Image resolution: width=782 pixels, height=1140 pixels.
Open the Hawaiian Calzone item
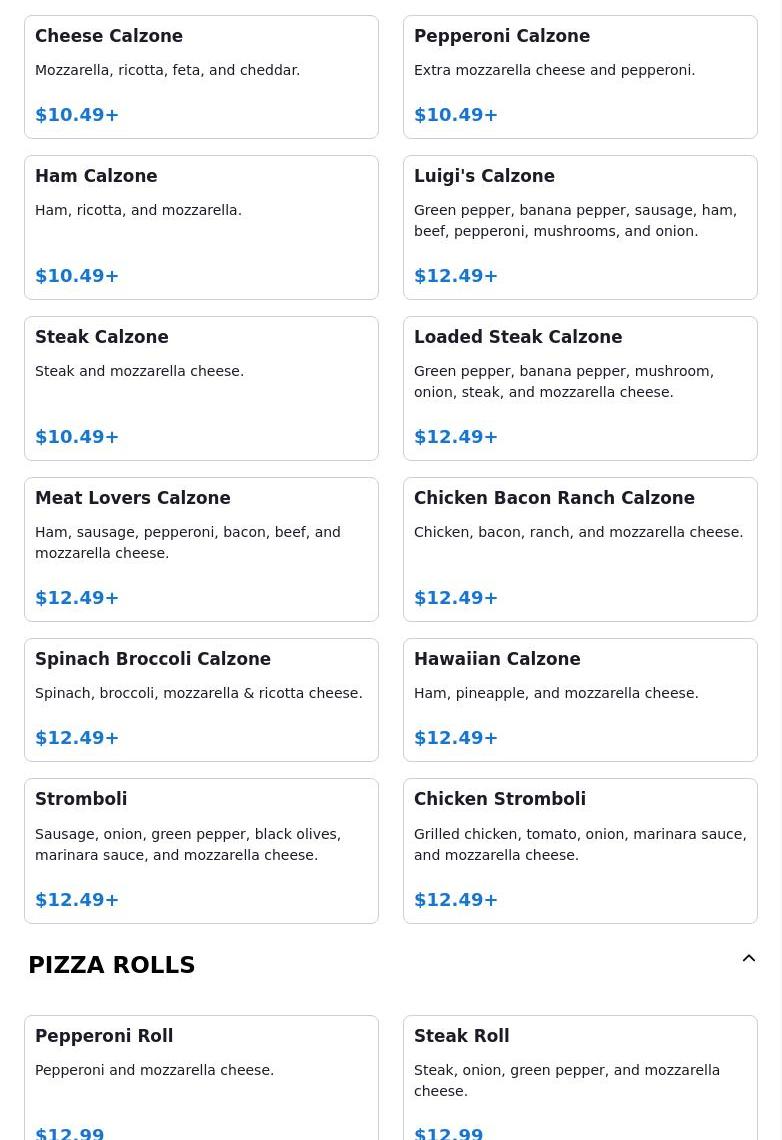580,700
